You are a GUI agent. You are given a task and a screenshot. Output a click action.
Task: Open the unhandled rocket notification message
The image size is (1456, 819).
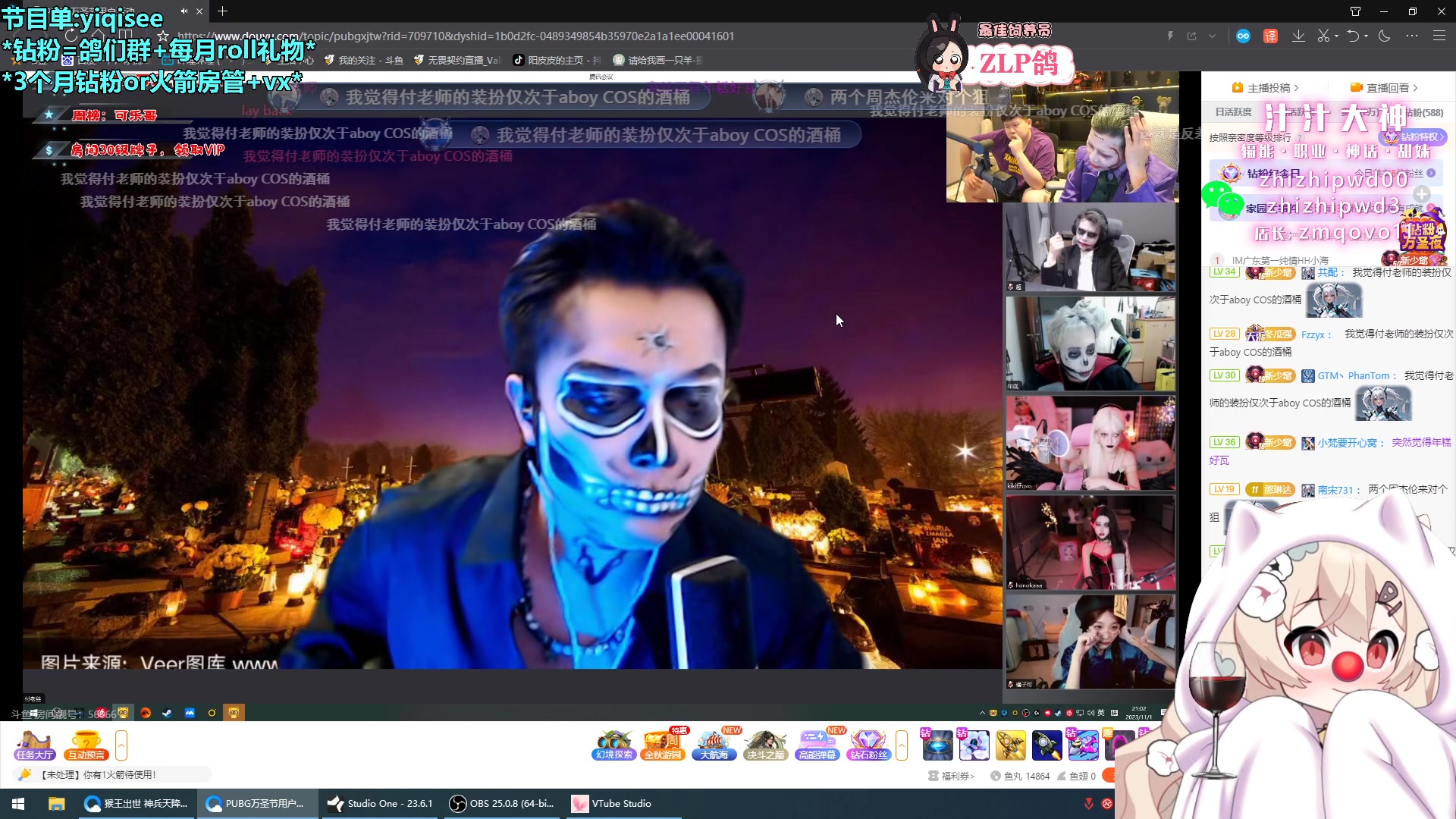tap(111, 774)
